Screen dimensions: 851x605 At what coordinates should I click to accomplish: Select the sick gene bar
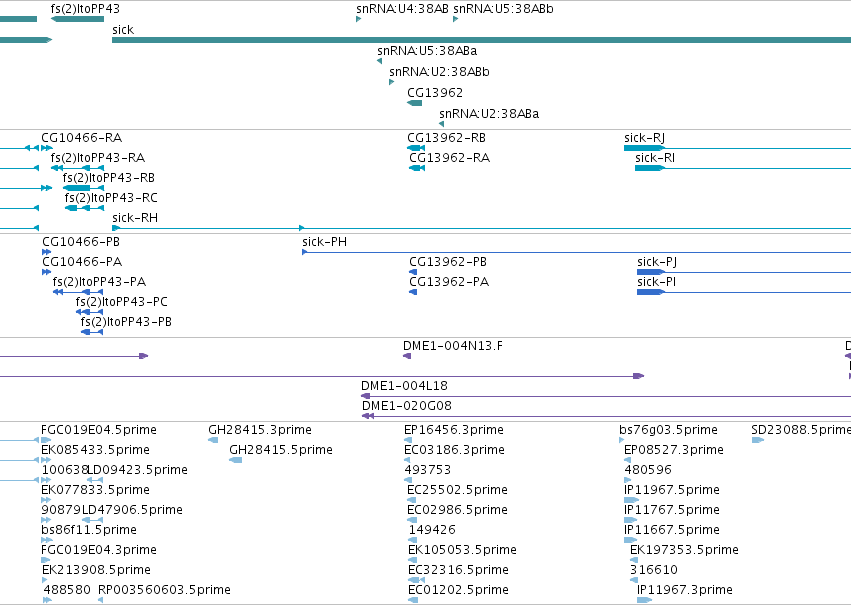coord(481,40)
